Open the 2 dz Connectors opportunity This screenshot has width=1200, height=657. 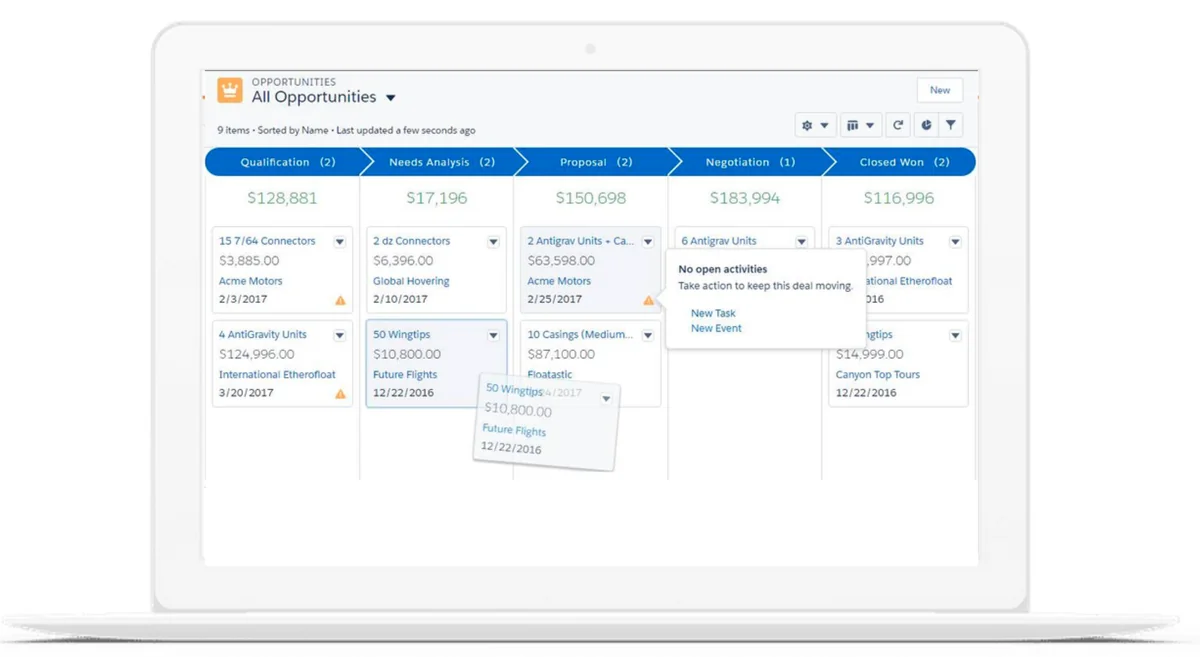pyautogui.click(x=412, y=241)
